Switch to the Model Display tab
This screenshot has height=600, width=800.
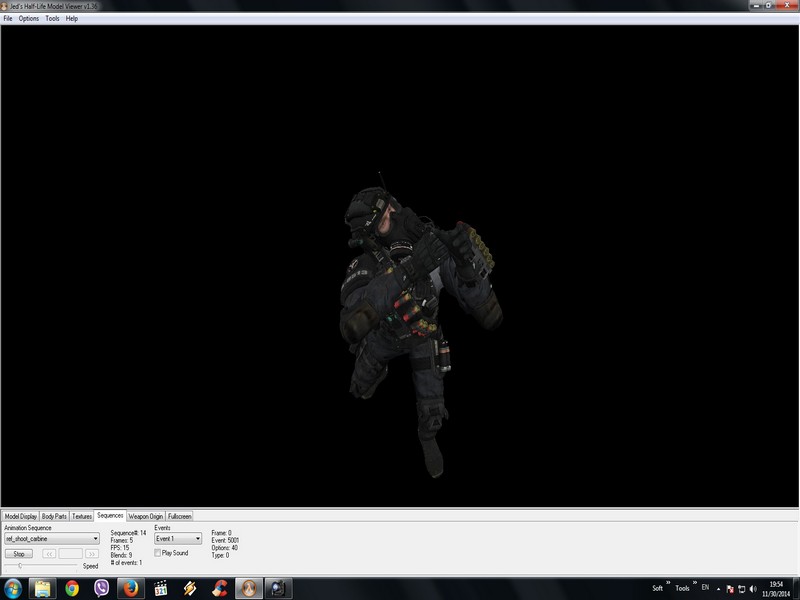[20, 516]
